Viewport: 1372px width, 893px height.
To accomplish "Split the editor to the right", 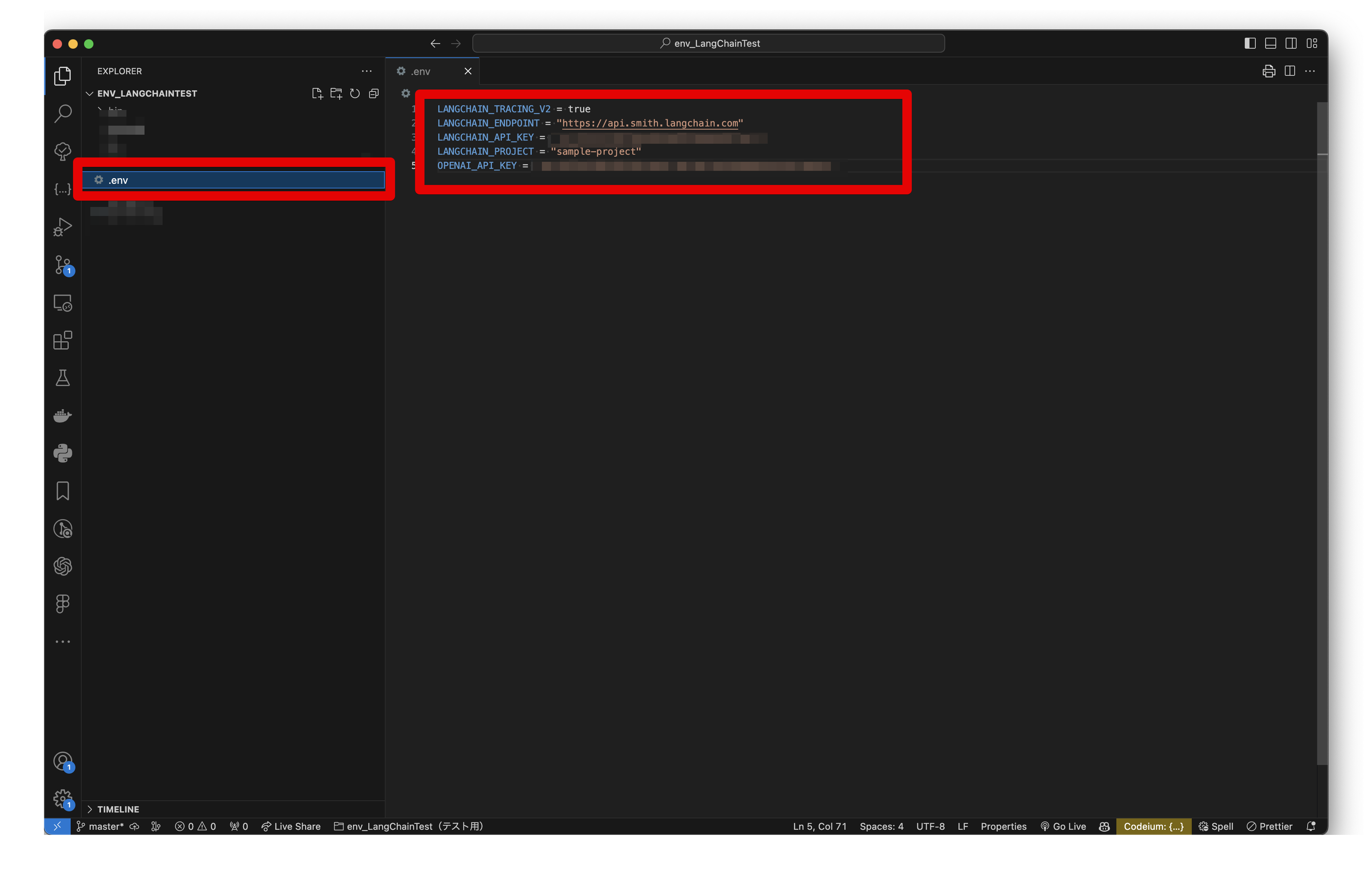I will point(1290,71).
